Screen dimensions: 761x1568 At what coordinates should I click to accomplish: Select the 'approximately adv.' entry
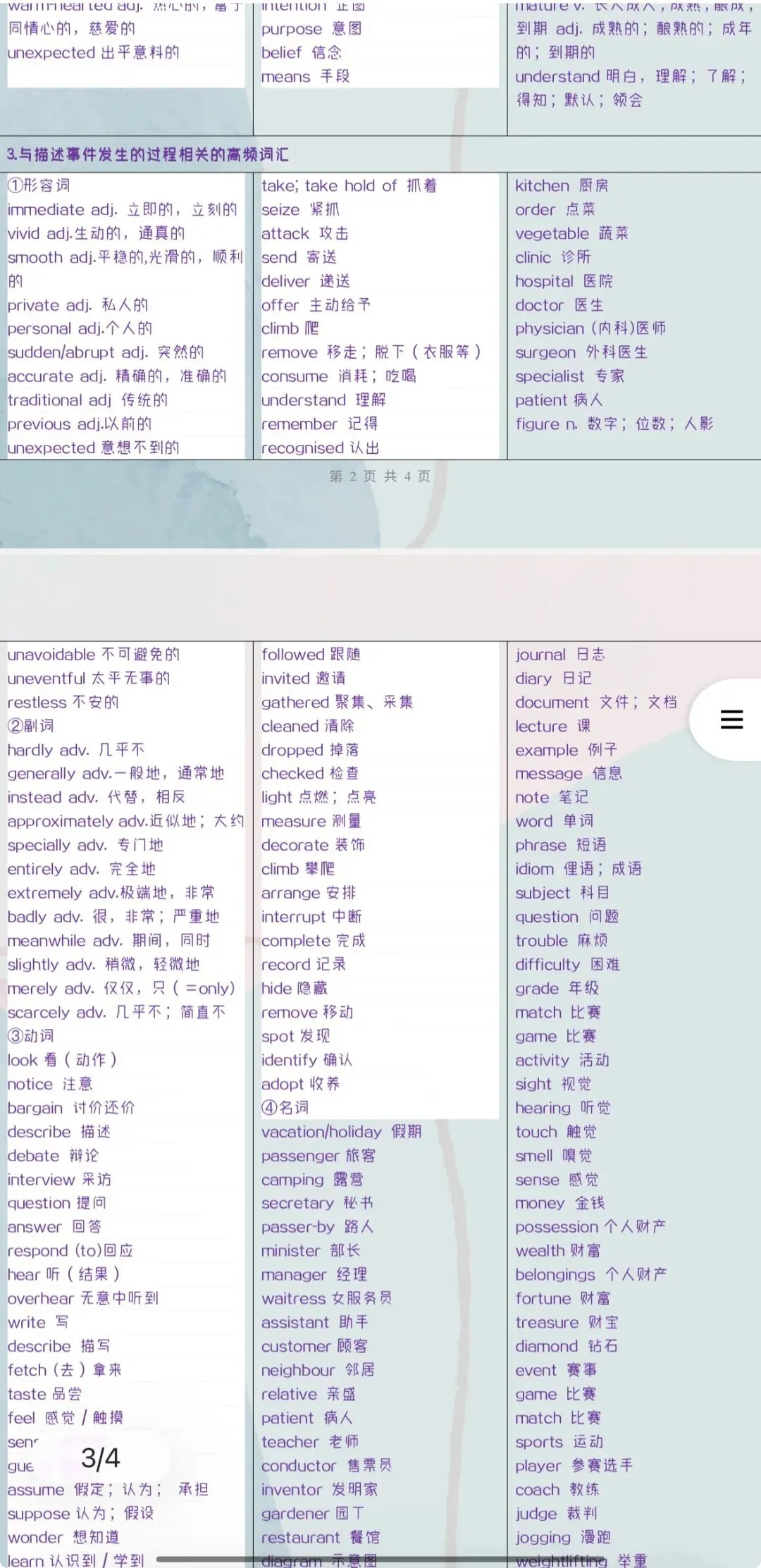(126, 822)
